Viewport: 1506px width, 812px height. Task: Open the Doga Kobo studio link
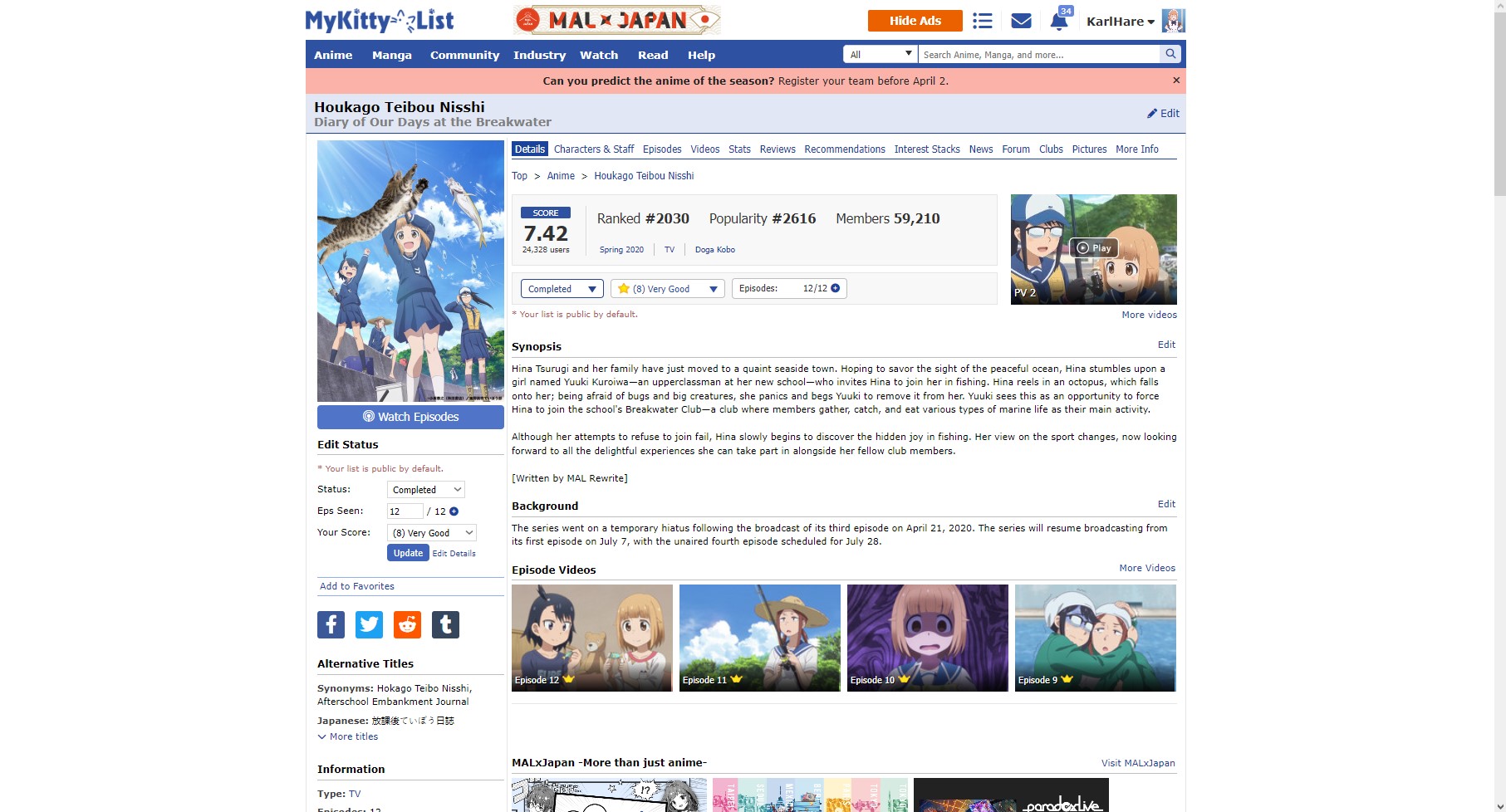pyautogui.click(x=715, y=250)
